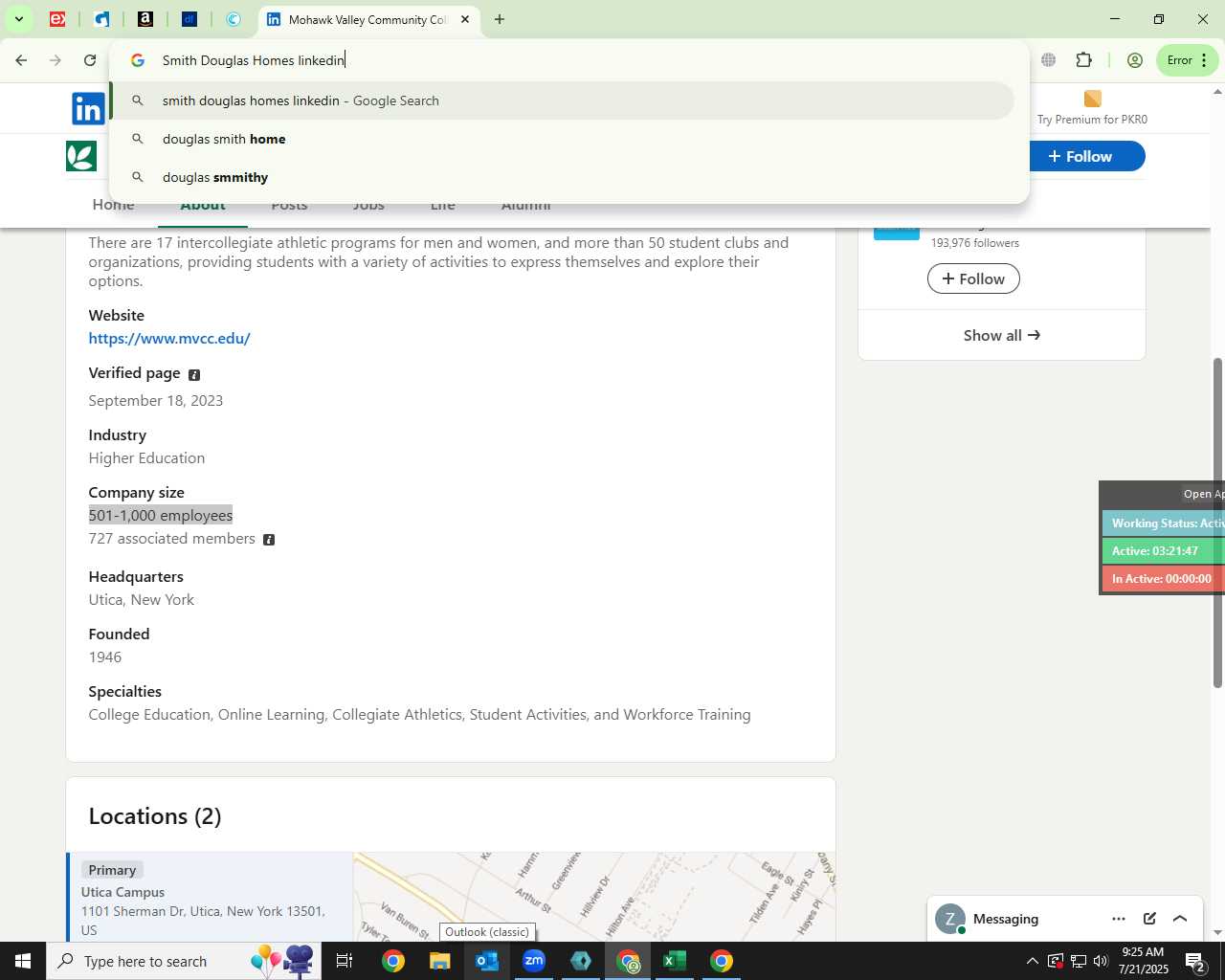Open the notifications center icon
1225x980 pixels.
click(1196, 961)
